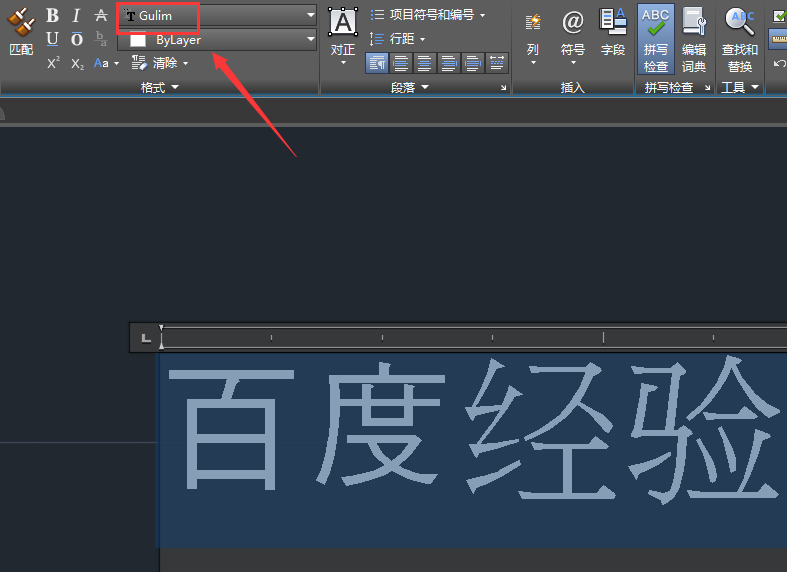Open 项目符号和编号 bullets and numbering dropdown

click(428, 15)
